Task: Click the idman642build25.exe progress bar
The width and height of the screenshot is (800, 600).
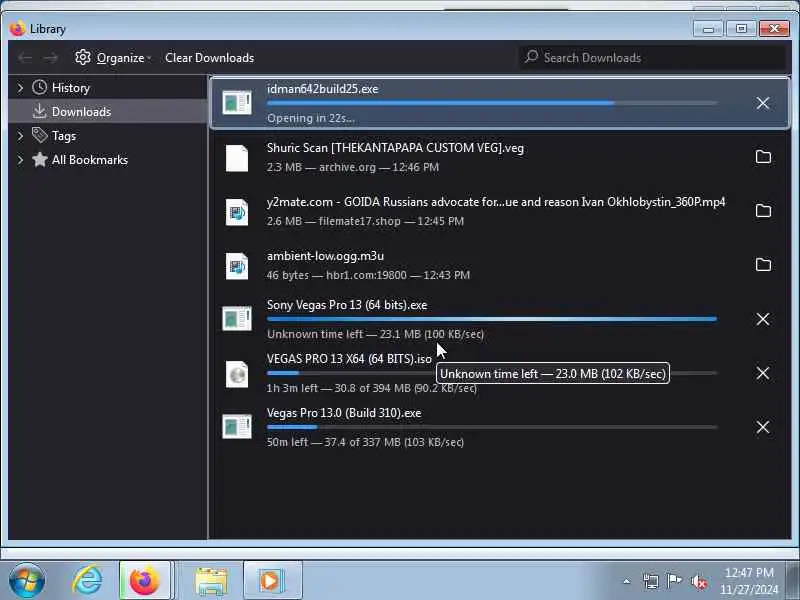Action: pos(492,103)
